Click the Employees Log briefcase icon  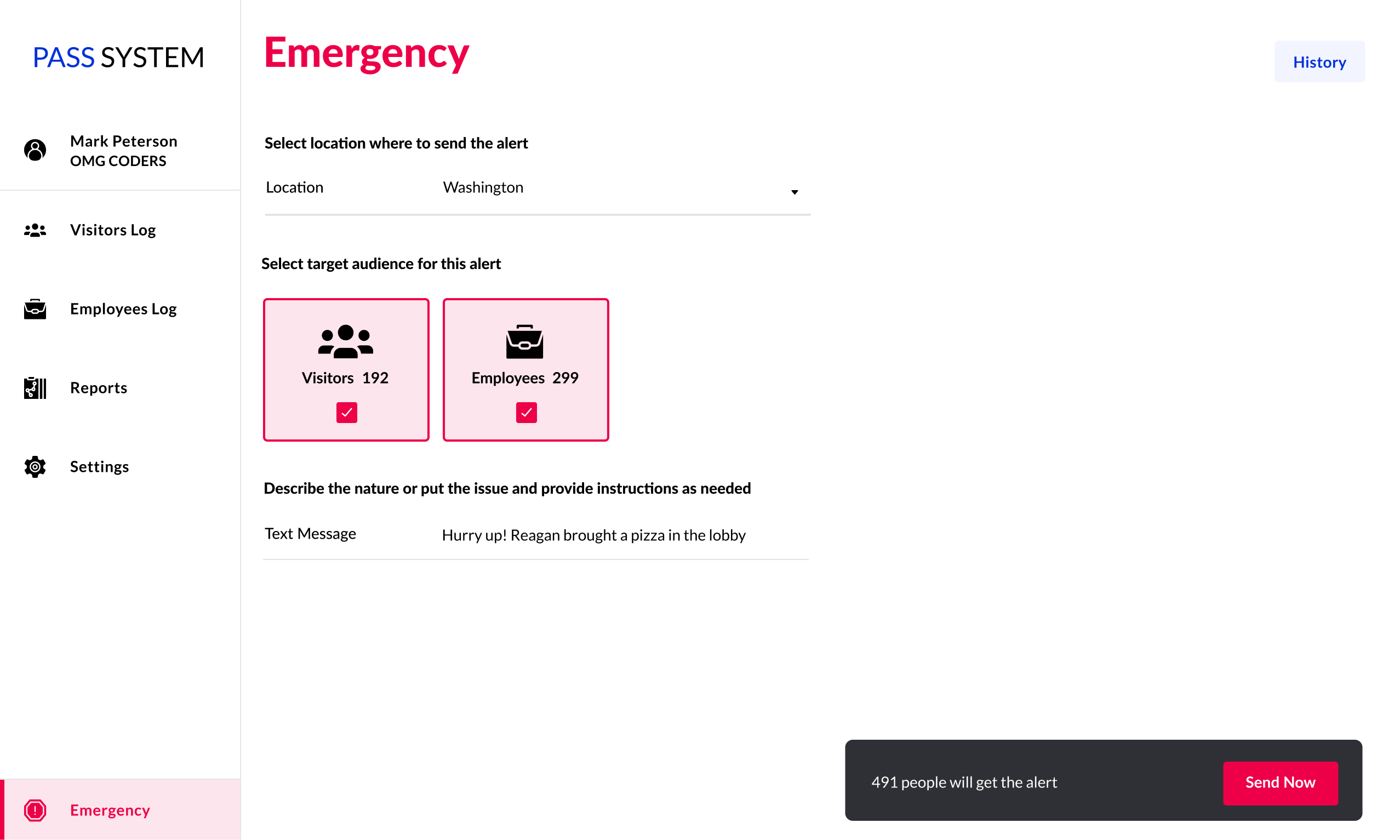35,309
